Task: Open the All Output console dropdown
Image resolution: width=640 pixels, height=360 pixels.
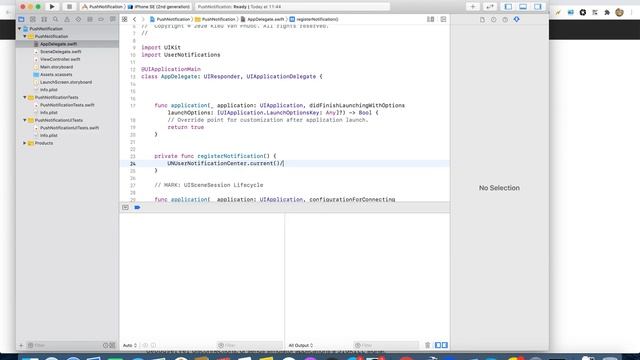Action: [300, 345]
